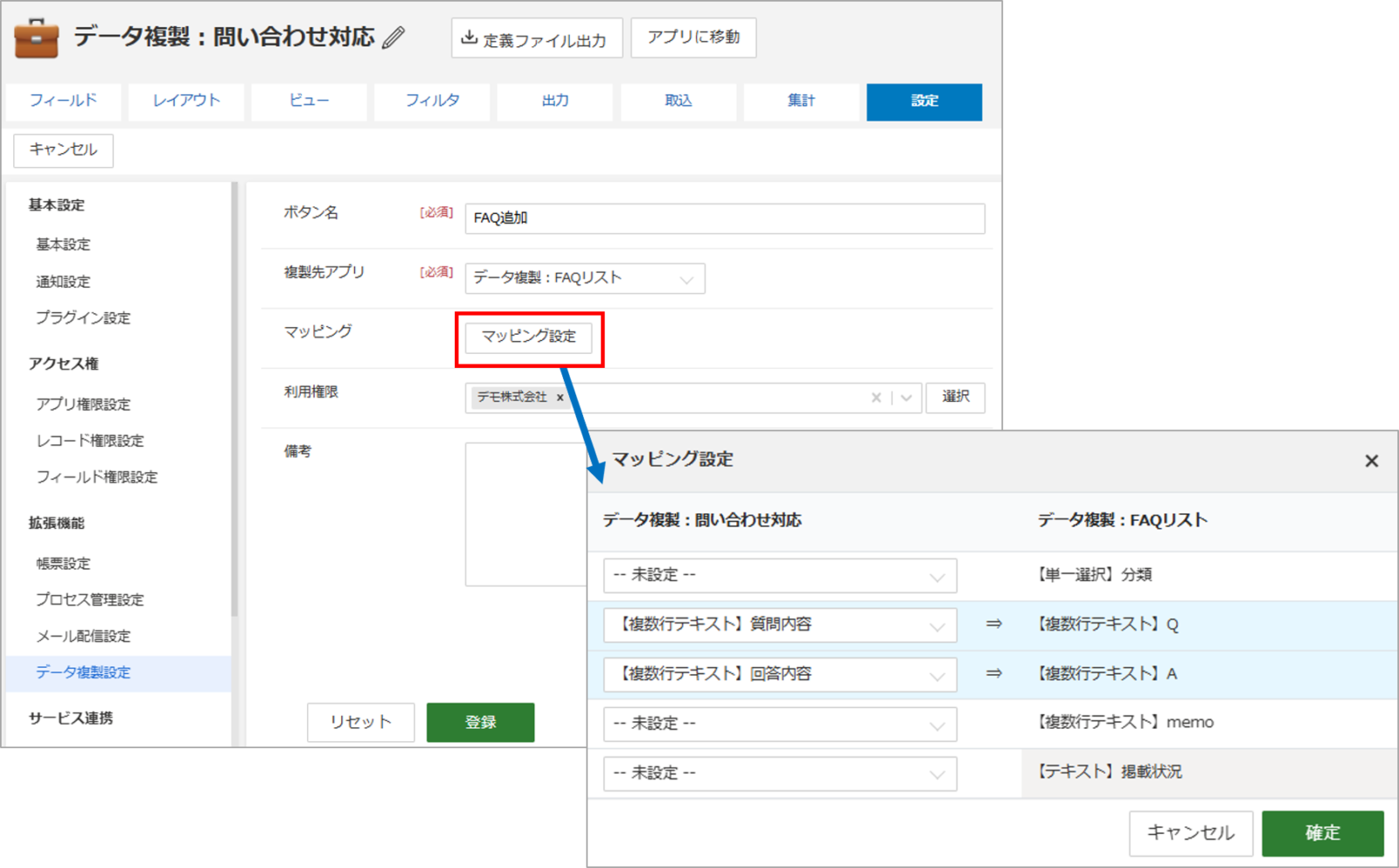Click the ボタン名 input field containing FAQ追加
Image resolution: width=1399 pixels, height=868 pixels.
pyautogui.click(x=725, y=219)
